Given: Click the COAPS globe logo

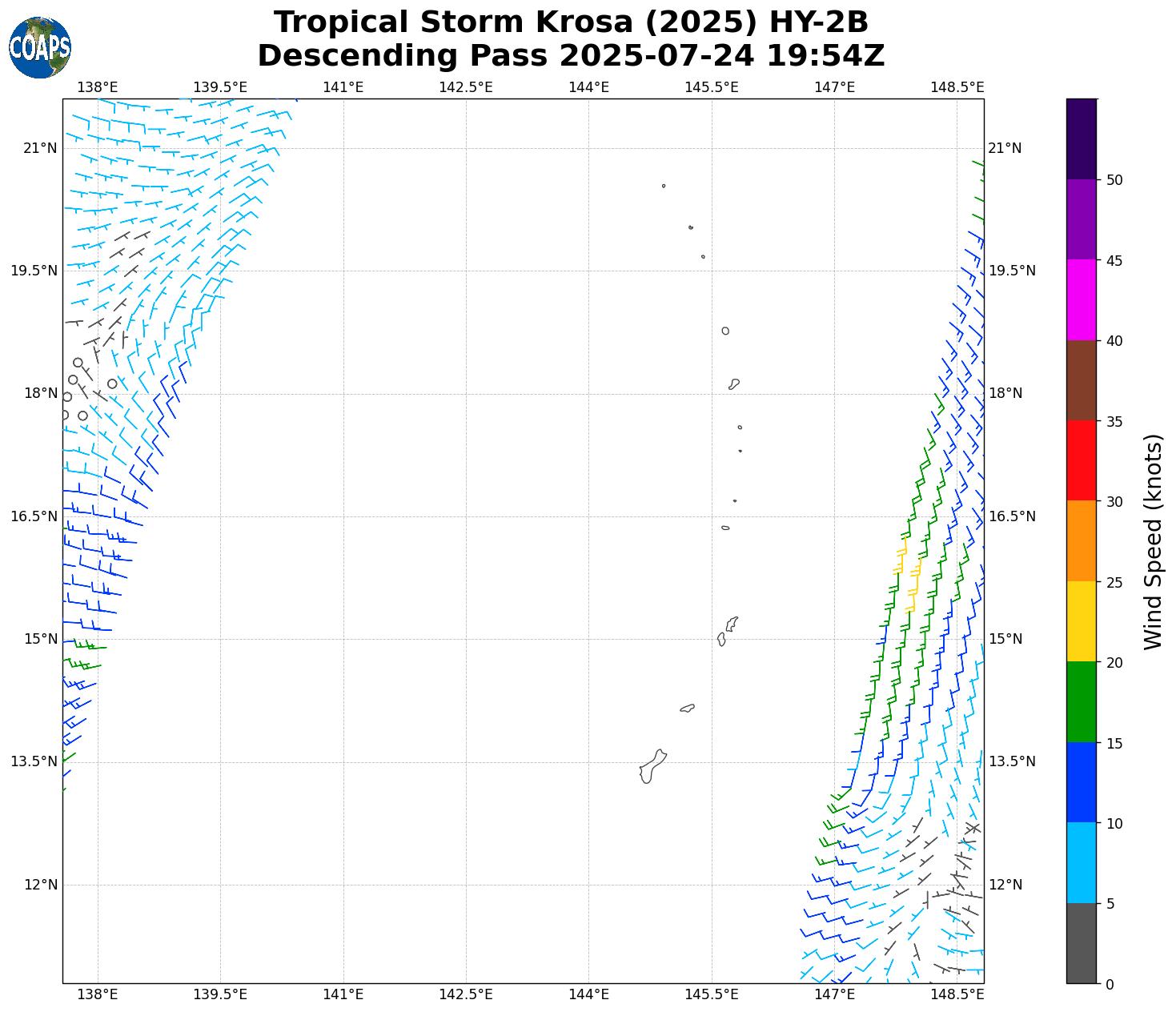Looking at the screenshot, I should point(40,47).
